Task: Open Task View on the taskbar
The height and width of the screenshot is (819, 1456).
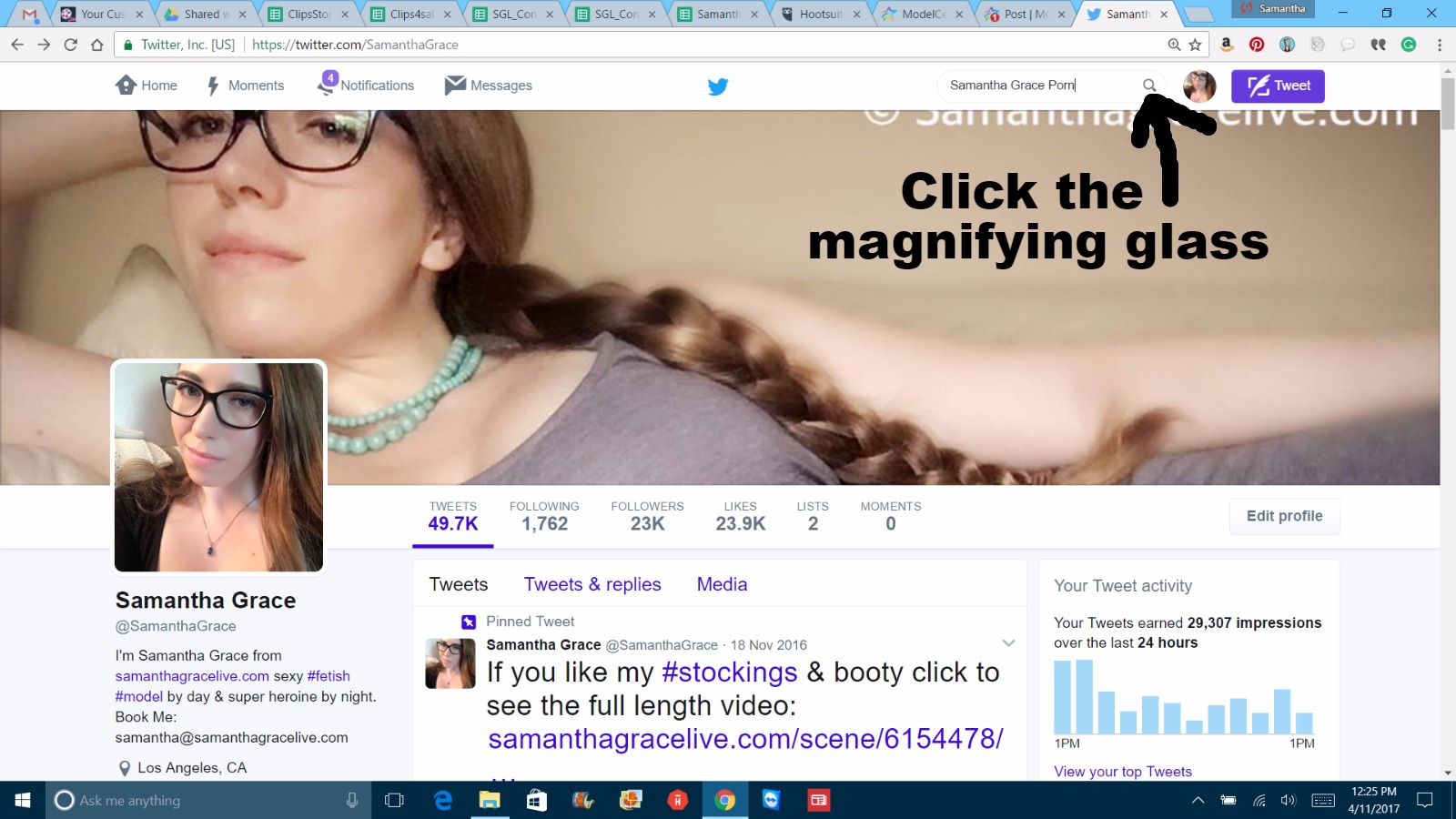Action: pyautogui.click(x=394, y=800)
